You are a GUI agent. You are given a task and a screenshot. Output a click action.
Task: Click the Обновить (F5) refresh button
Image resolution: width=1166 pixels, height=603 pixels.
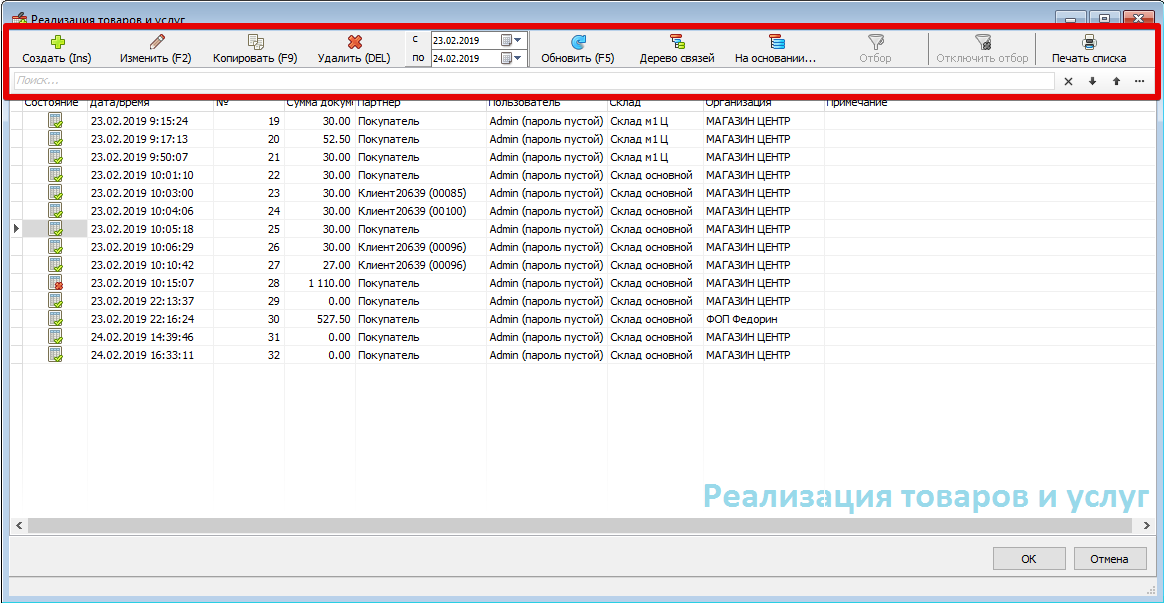point(578,50)
